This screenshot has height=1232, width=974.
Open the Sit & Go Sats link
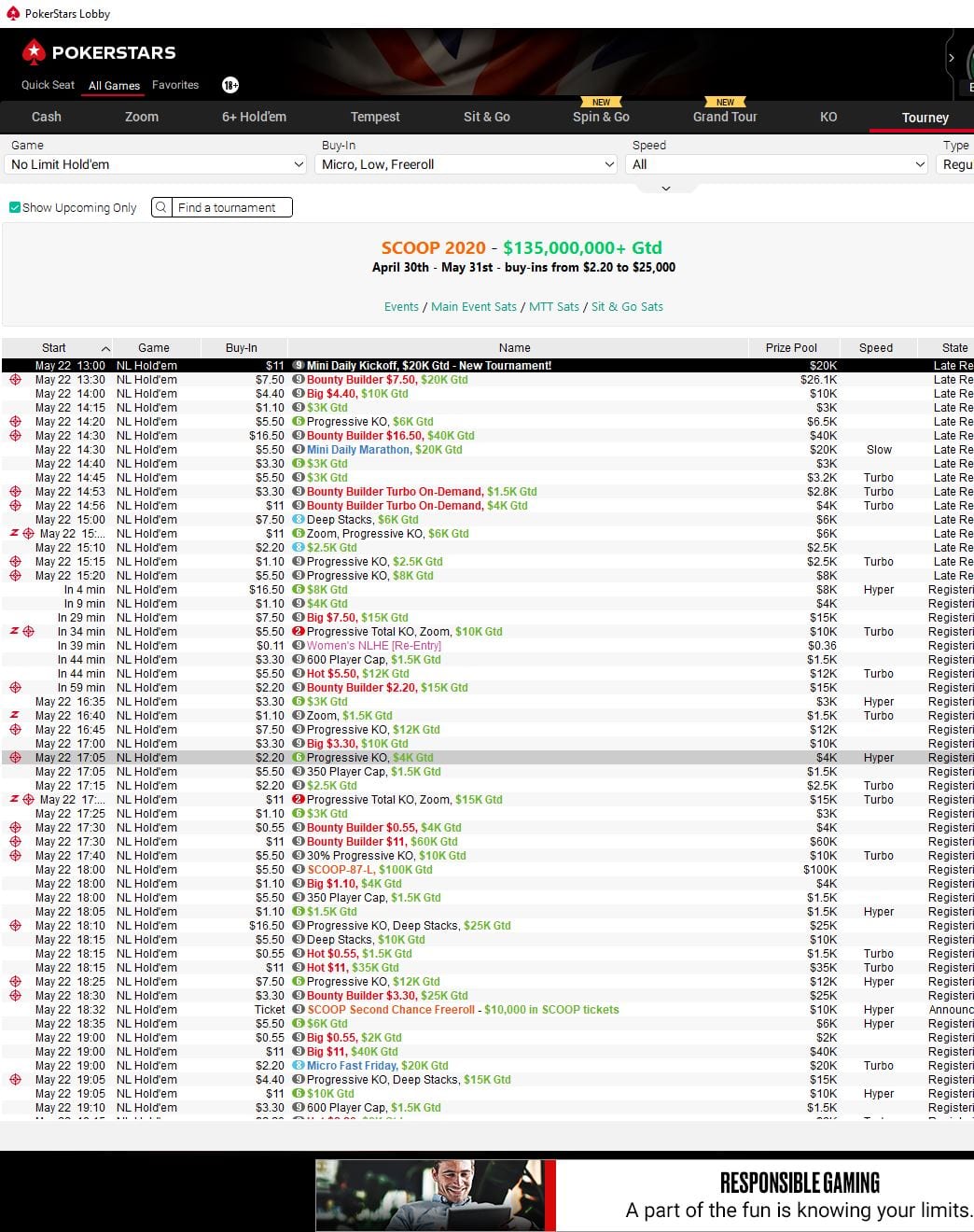coord(627,306)
